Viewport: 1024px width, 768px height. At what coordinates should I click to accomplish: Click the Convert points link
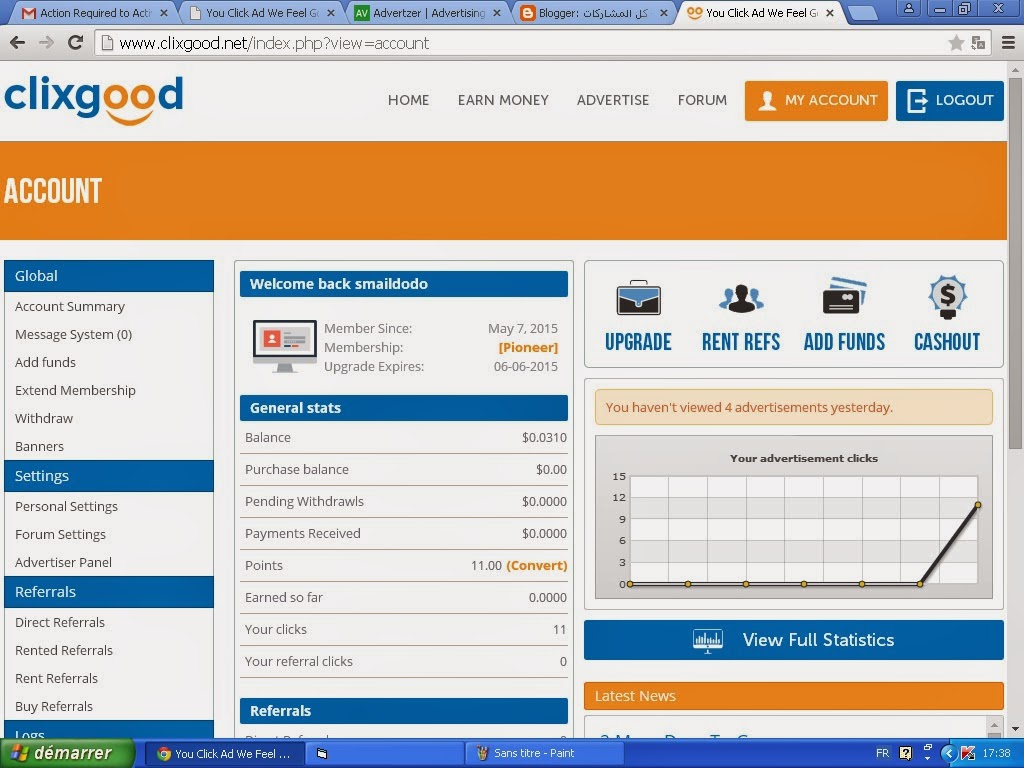537,566
